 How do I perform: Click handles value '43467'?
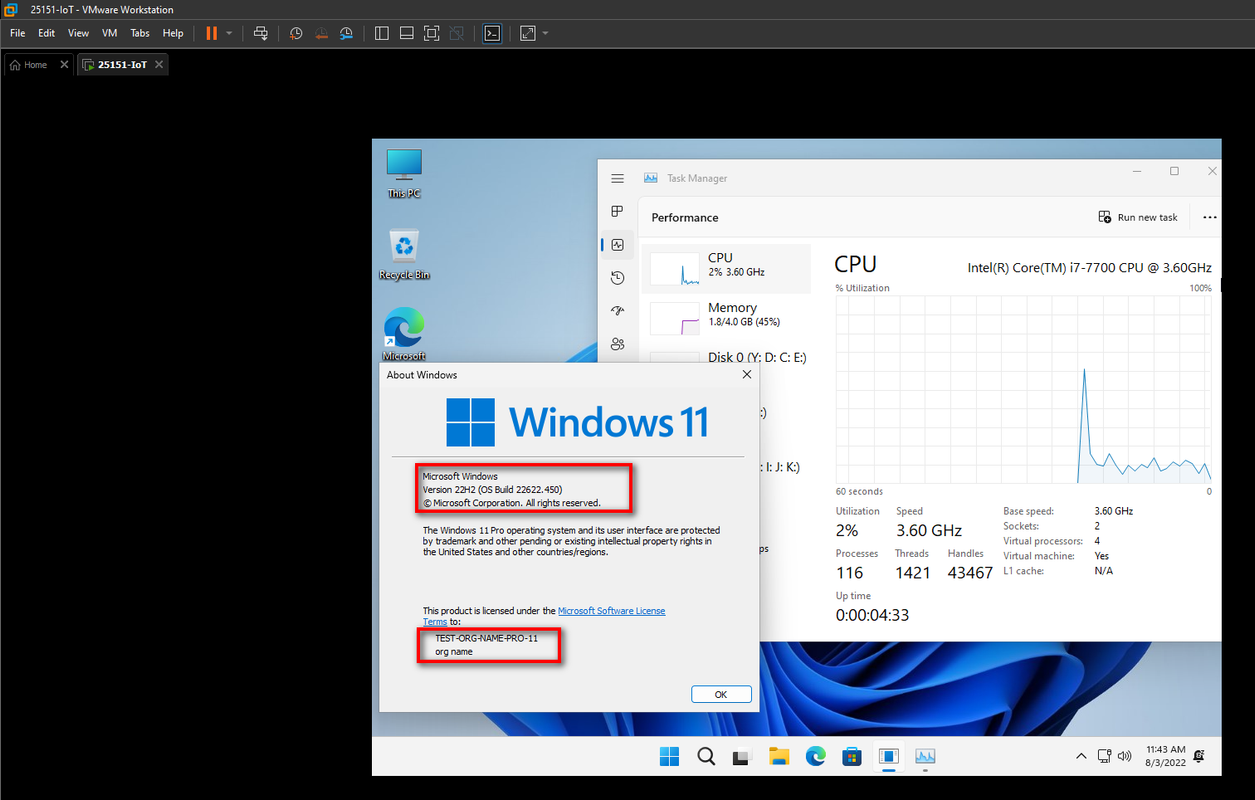pyautogui.click(x=970, y=573)
